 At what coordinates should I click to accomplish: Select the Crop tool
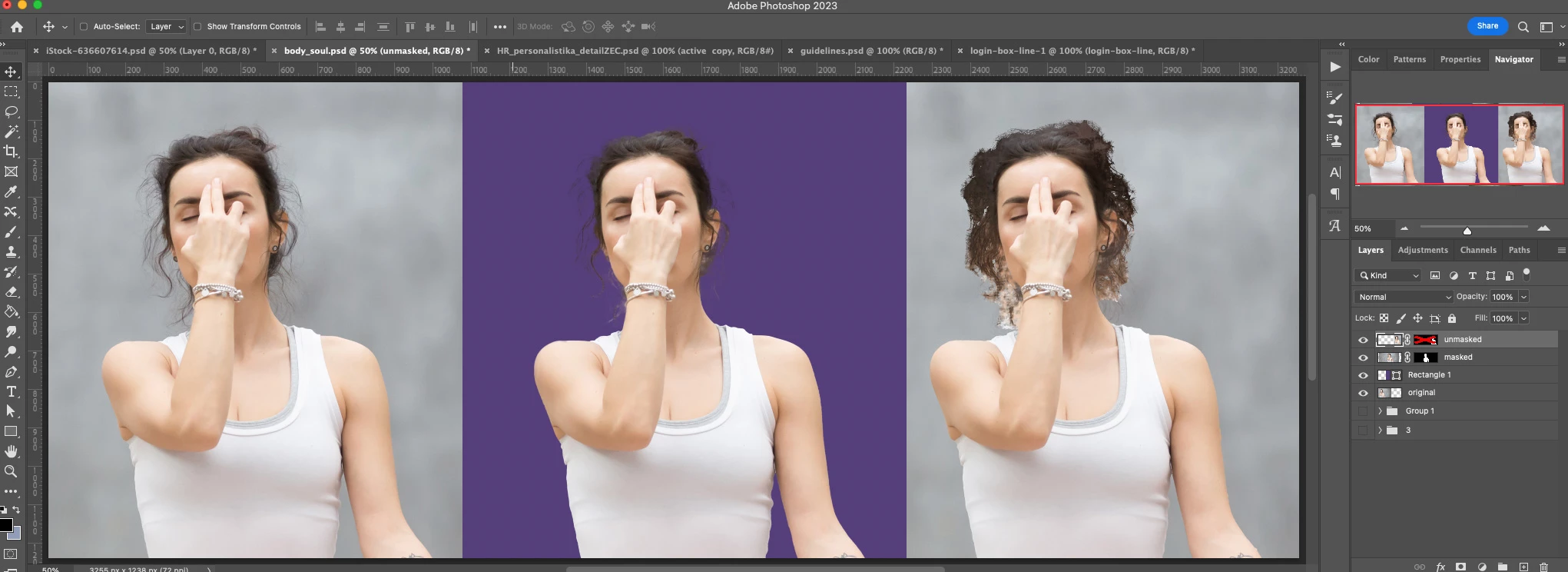pos(11,151)
